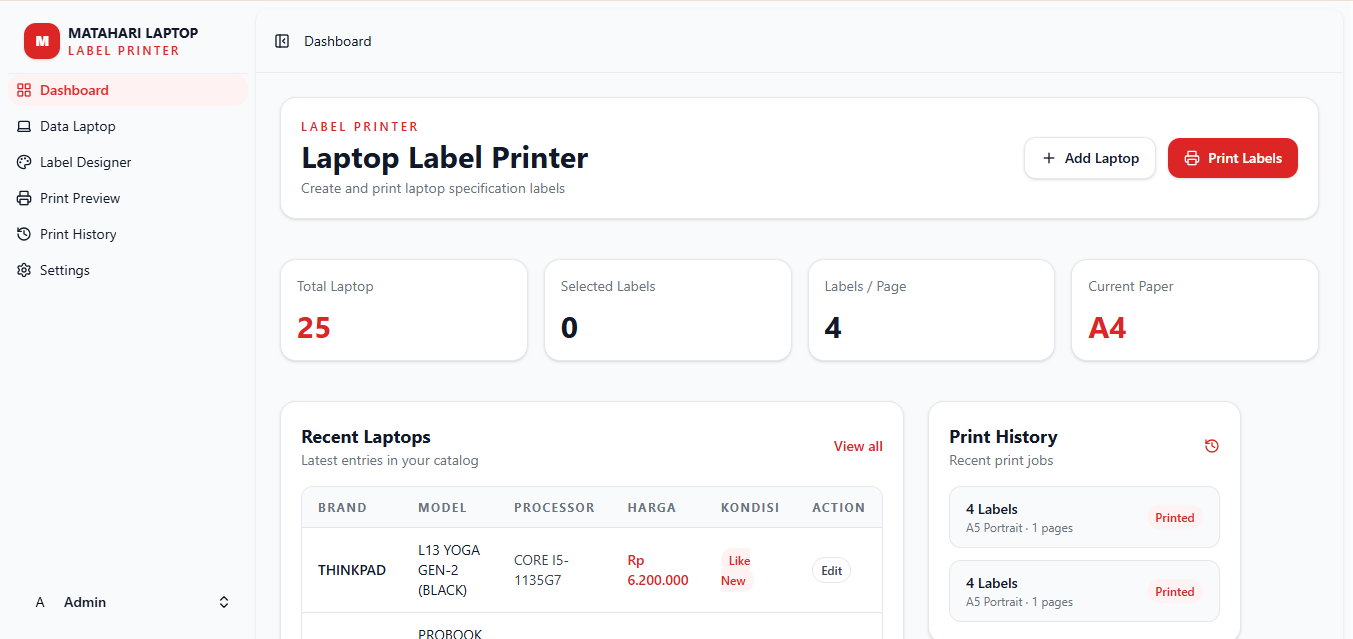Click the Rp 6.200.000 price cell
The width and height of the screenshot is (1353, 639).
tap(658, 570)
